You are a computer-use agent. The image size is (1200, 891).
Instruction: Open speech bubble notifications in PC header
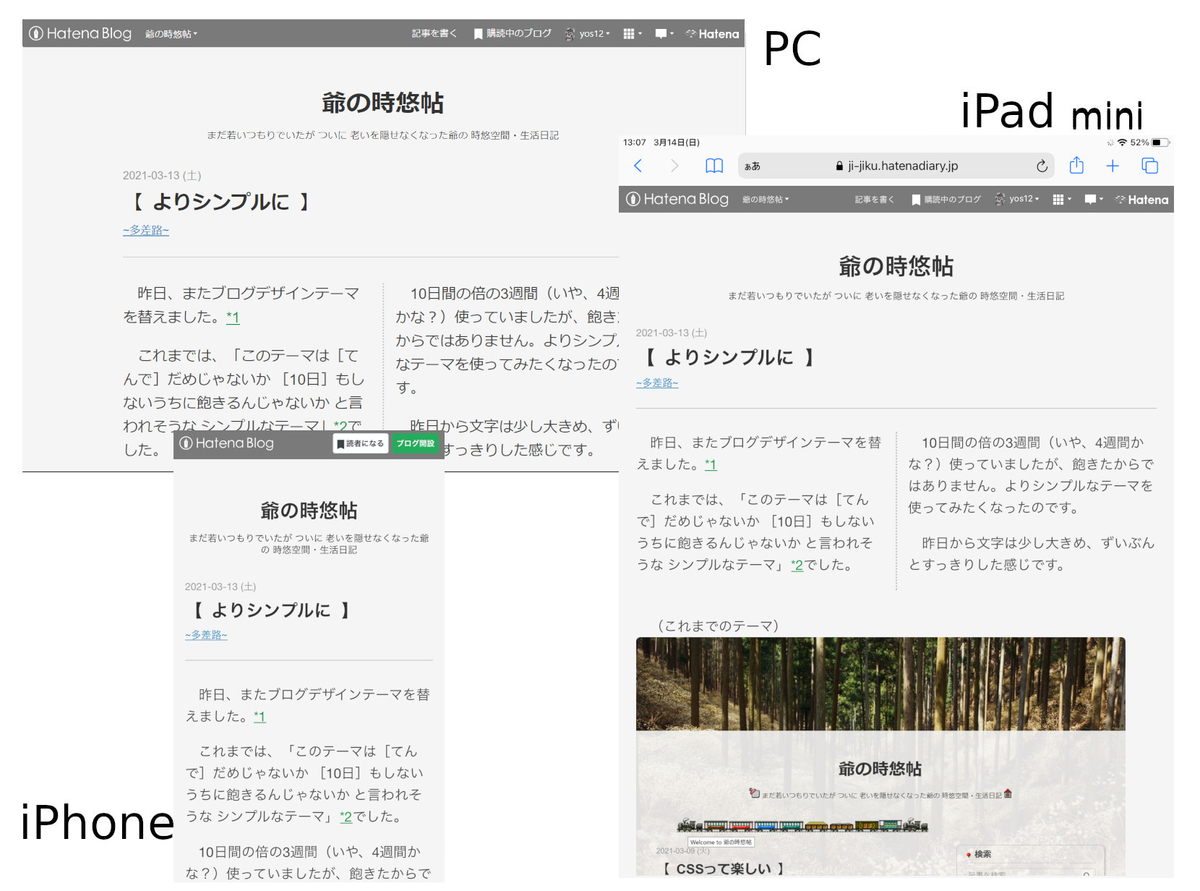[x=664, y=33]
